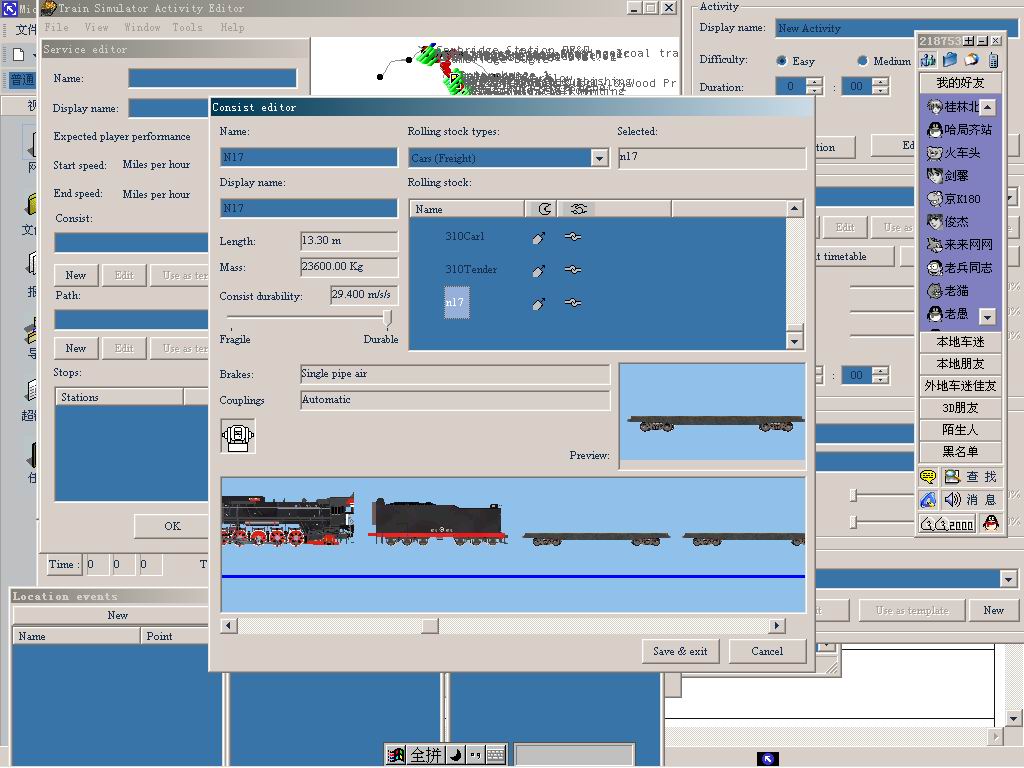Expand 外地车迷佳友 group in QQ

point(960,386)
